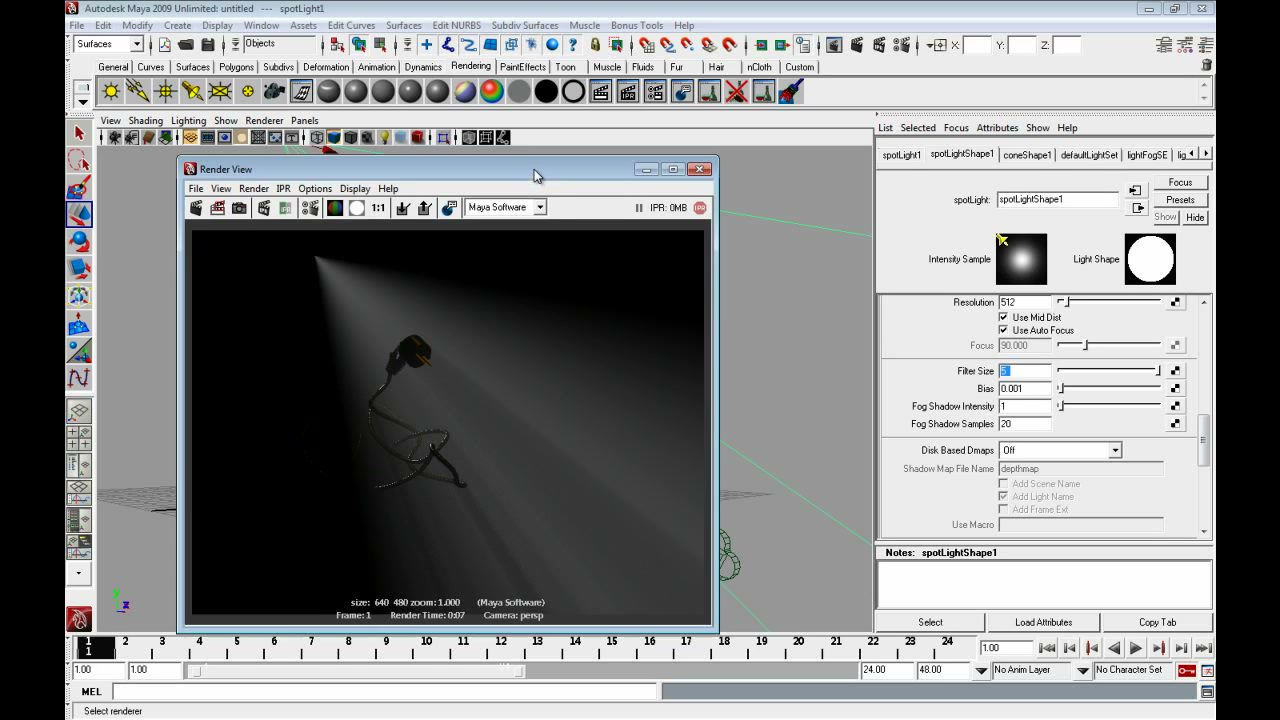
Task: Click remove image icon in Render View
Action: coord(425,208)
